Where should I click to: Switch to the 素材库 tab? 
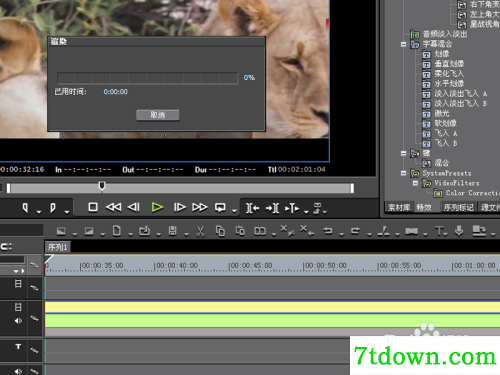click(399, 208)
